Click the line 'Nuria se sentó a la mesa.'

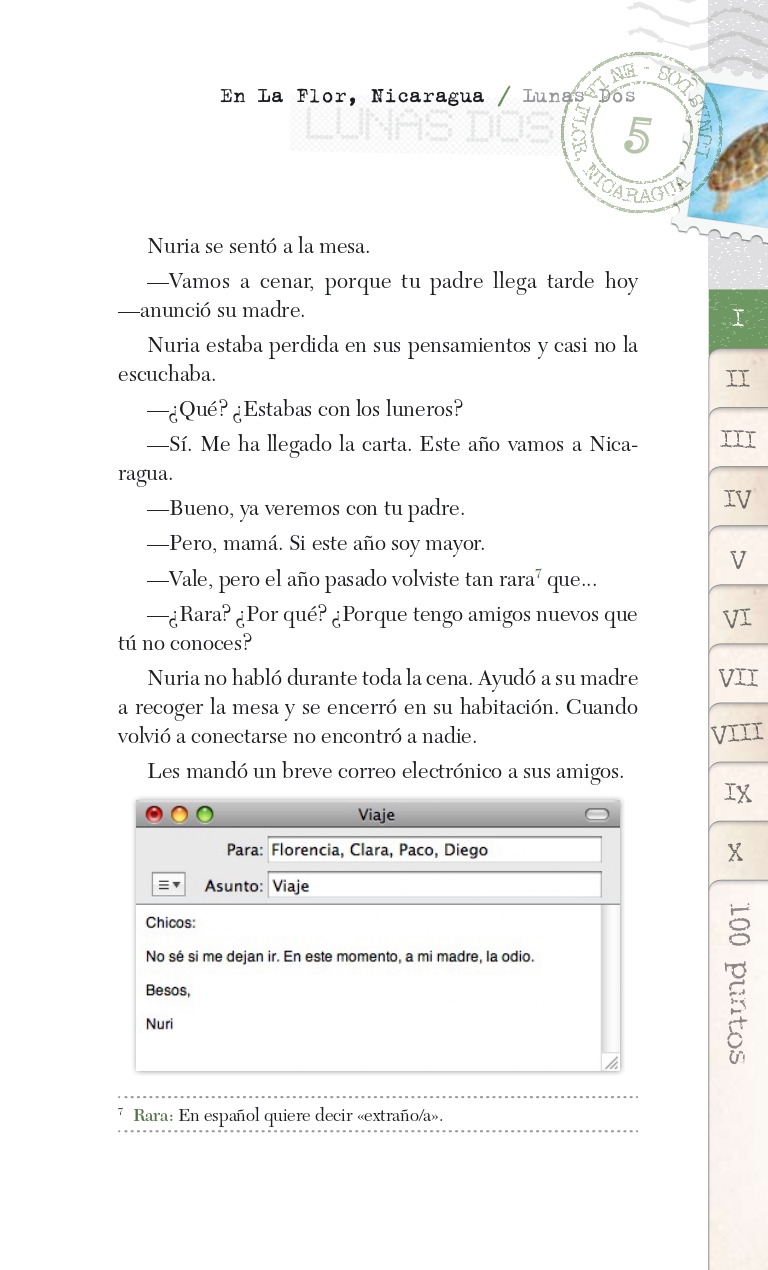pyautogui.click(x=259, y=246)
